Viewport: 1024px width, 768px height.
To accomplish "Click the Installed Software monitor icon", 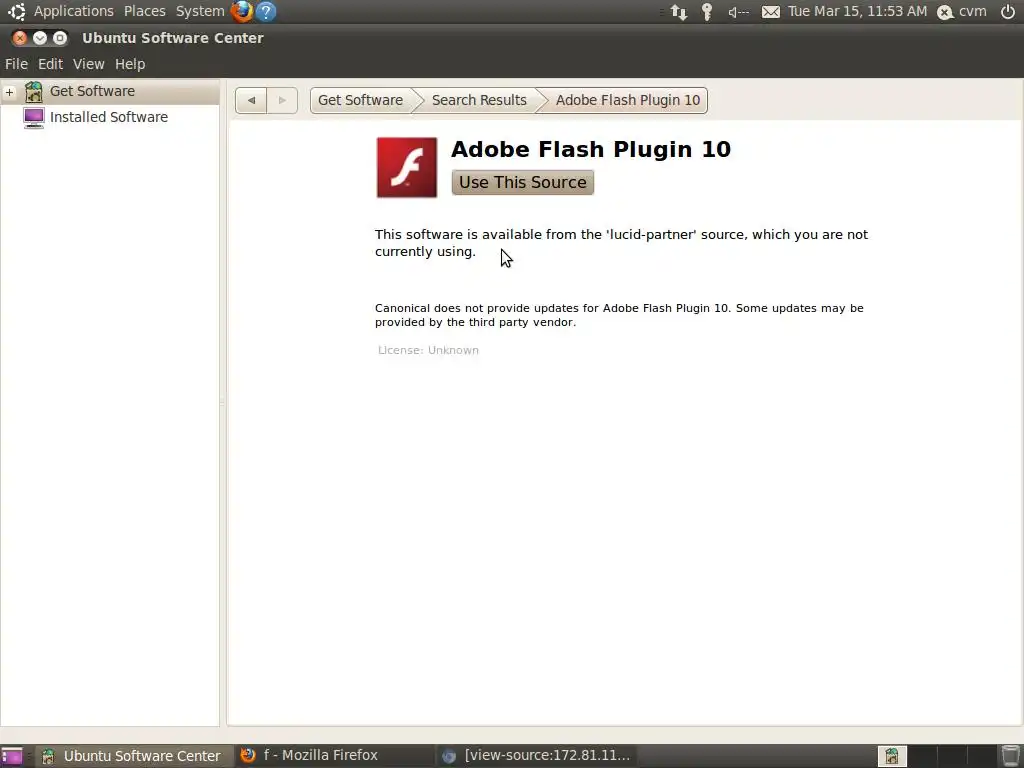I will click(x=33, y=118).
